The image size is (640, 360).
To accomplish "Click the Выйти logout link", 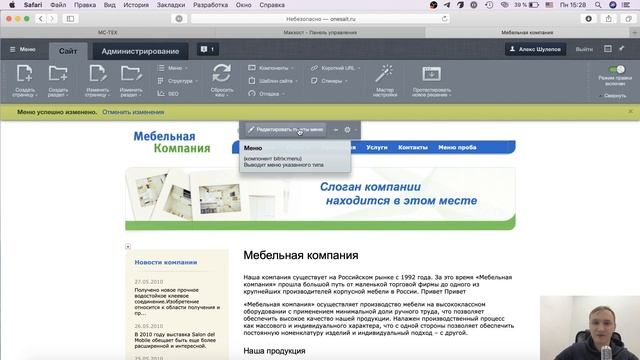I will 584,49.
